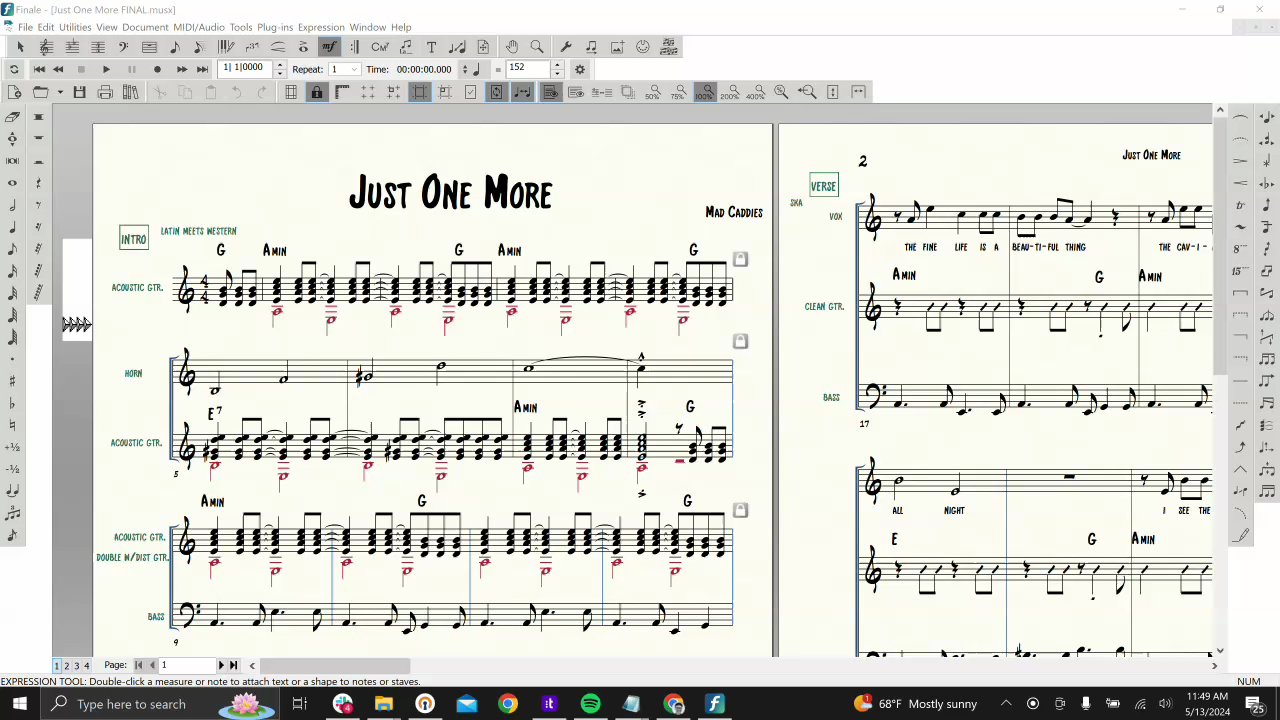Jump to the last page
The image size is (1280, 720).
point(234,665)
